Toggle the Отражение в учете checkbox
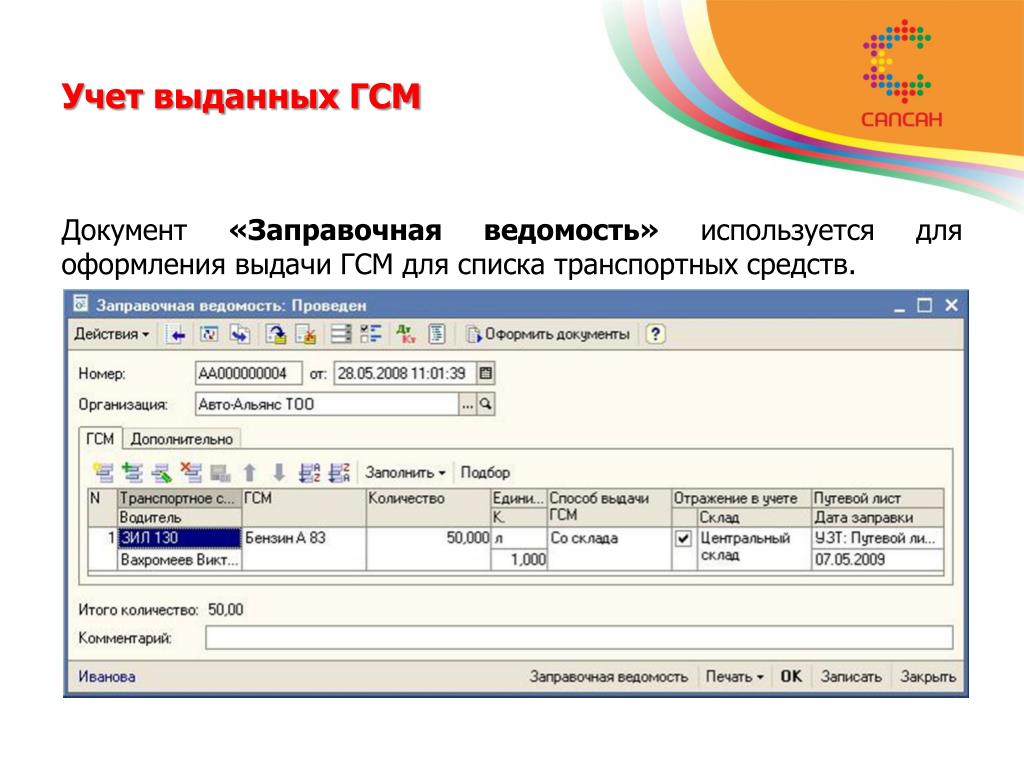This screenshot has height=768, width=1024. tap(683, 538)
